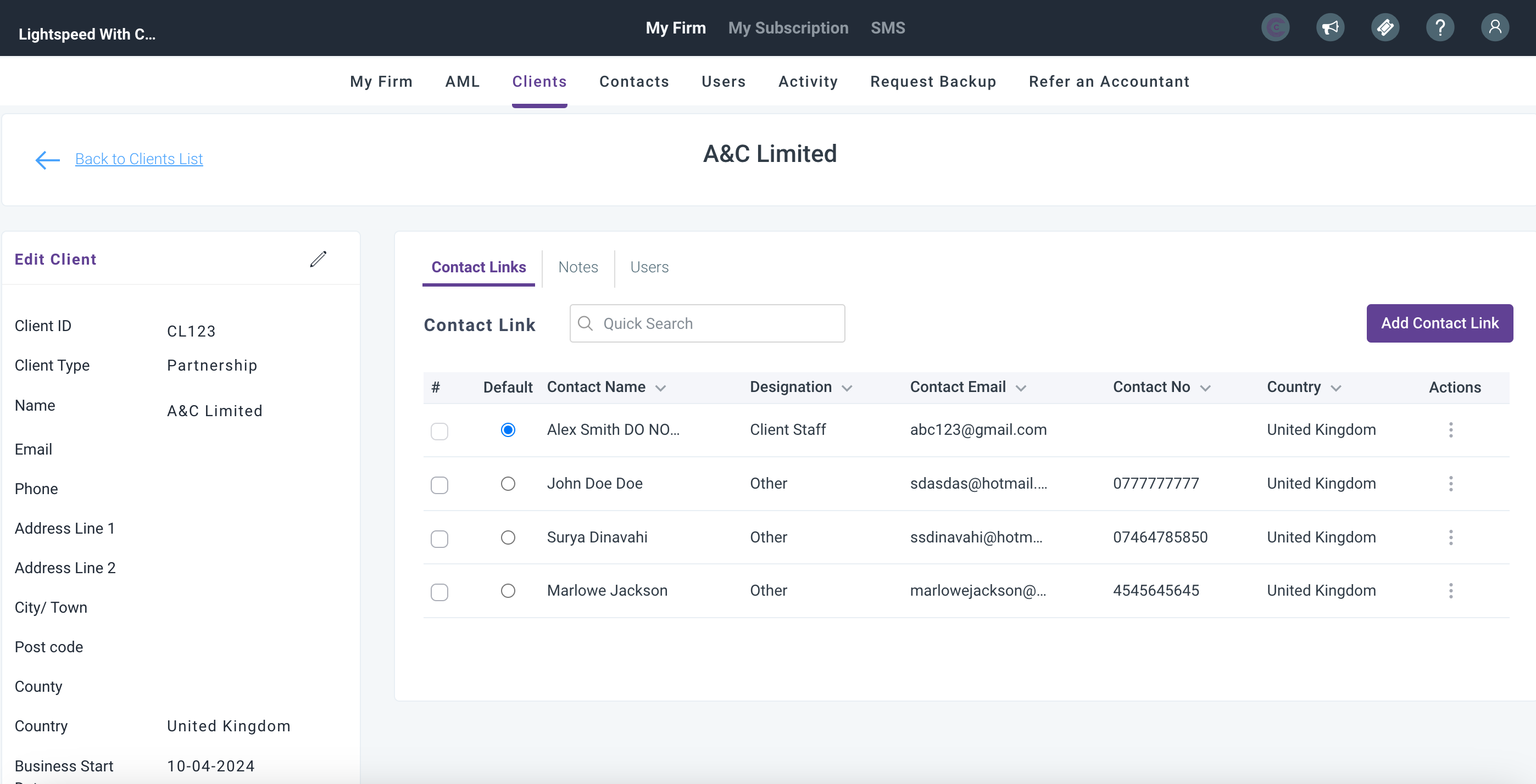1536x784 pixels.
Task: Click the pencil edit client icon
Action: click(x=318, y=259)
